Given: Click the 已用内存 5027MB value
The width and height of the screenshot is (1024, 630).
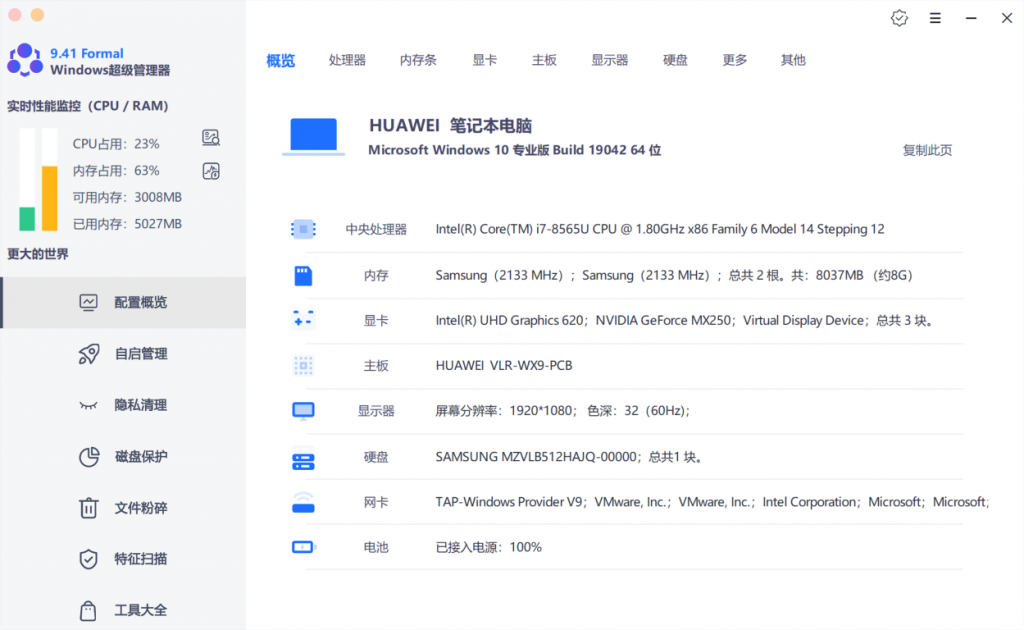Looking at the screenshot, I should (127, 224).
